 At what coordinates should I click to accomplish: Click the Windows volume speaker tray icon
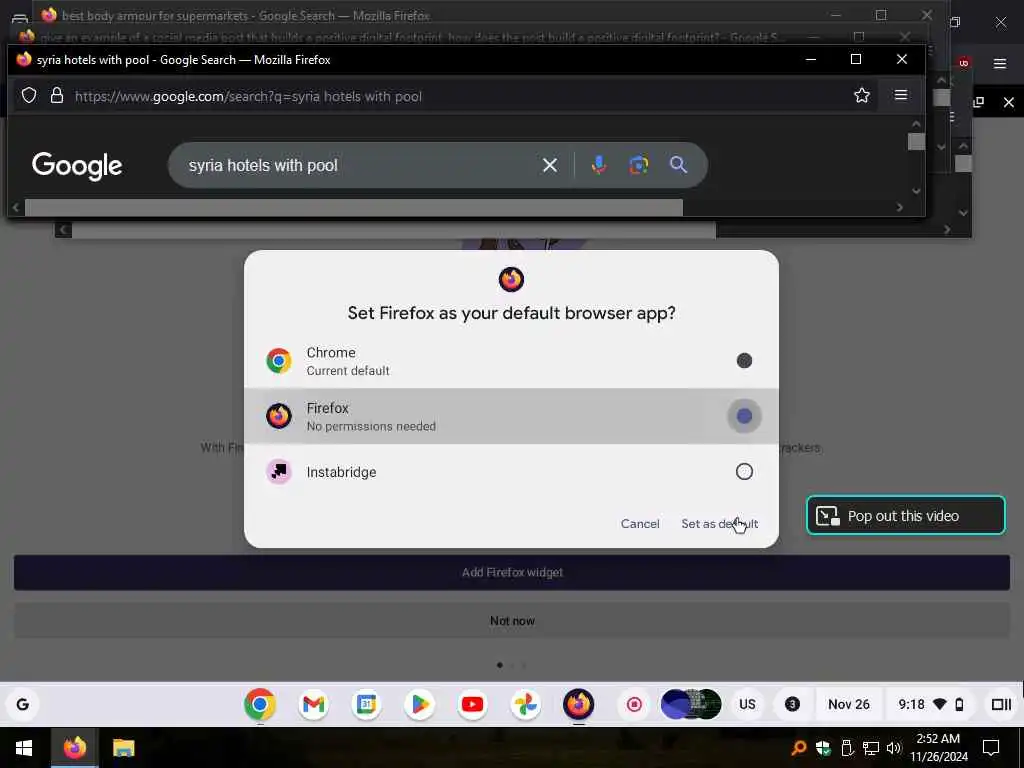[x=894, y=748]
